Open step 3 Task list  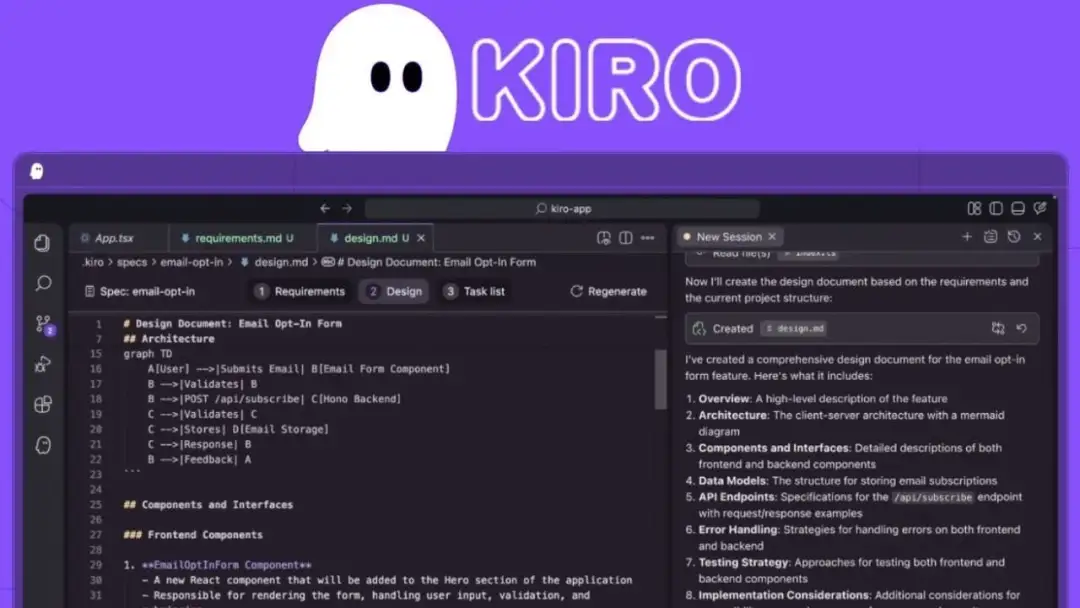pos(475,291)
